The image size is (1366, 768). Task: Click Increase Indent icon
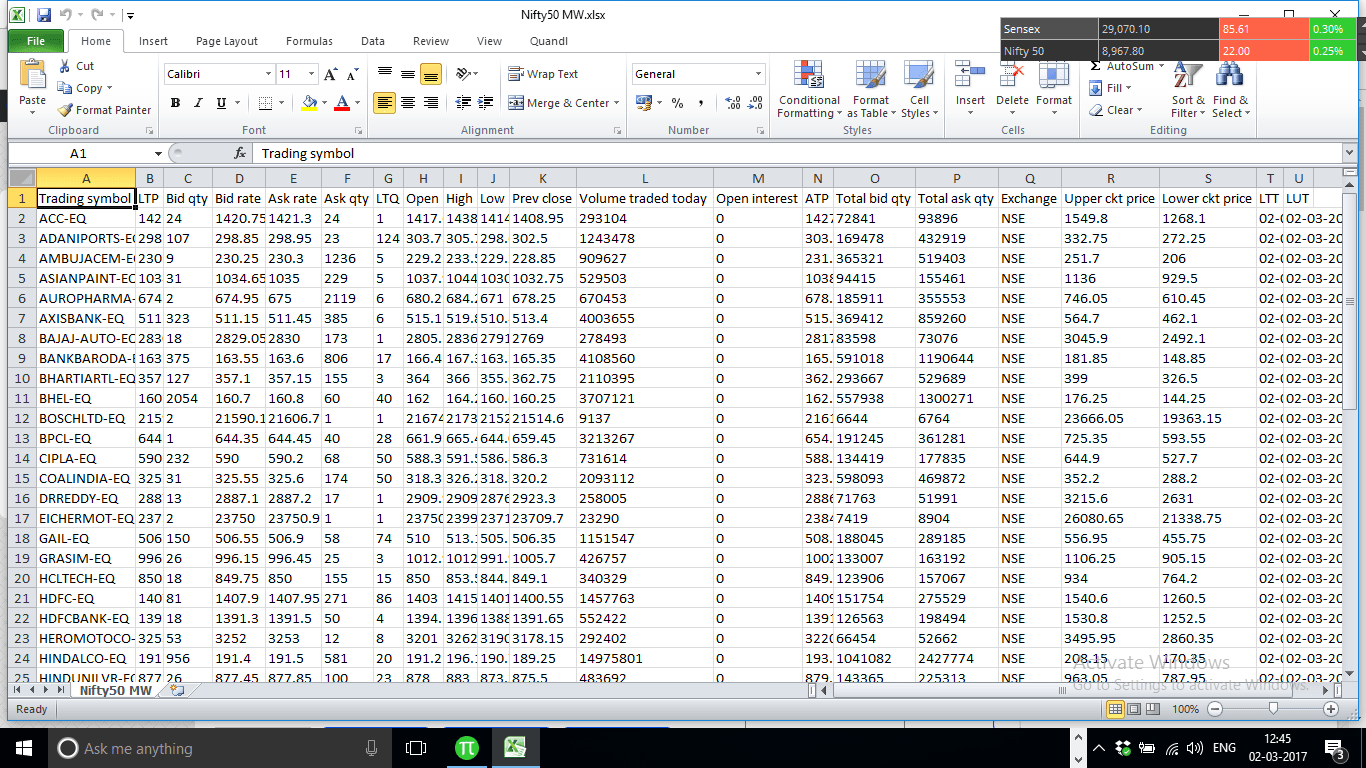pyautogui.click(x=487, y=103)
